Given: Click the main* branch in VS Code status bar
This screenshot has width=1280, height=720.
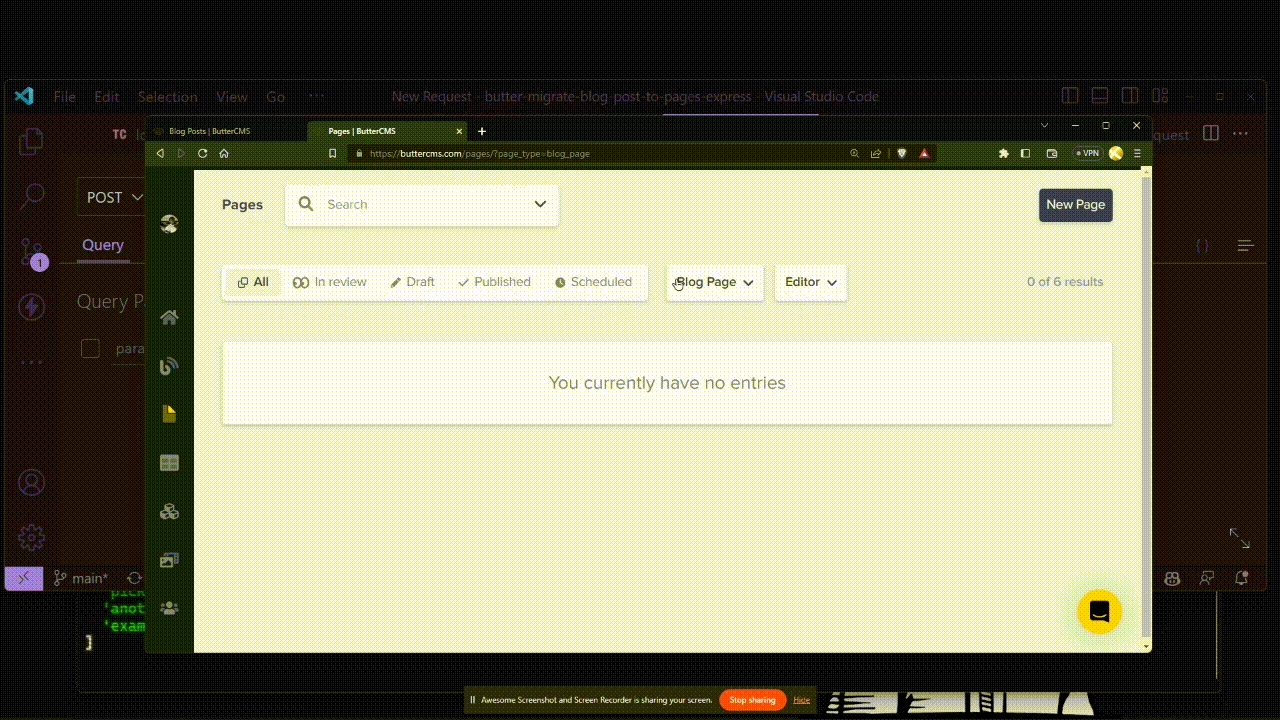Looking at the screenshot, I should coord(81,578).
